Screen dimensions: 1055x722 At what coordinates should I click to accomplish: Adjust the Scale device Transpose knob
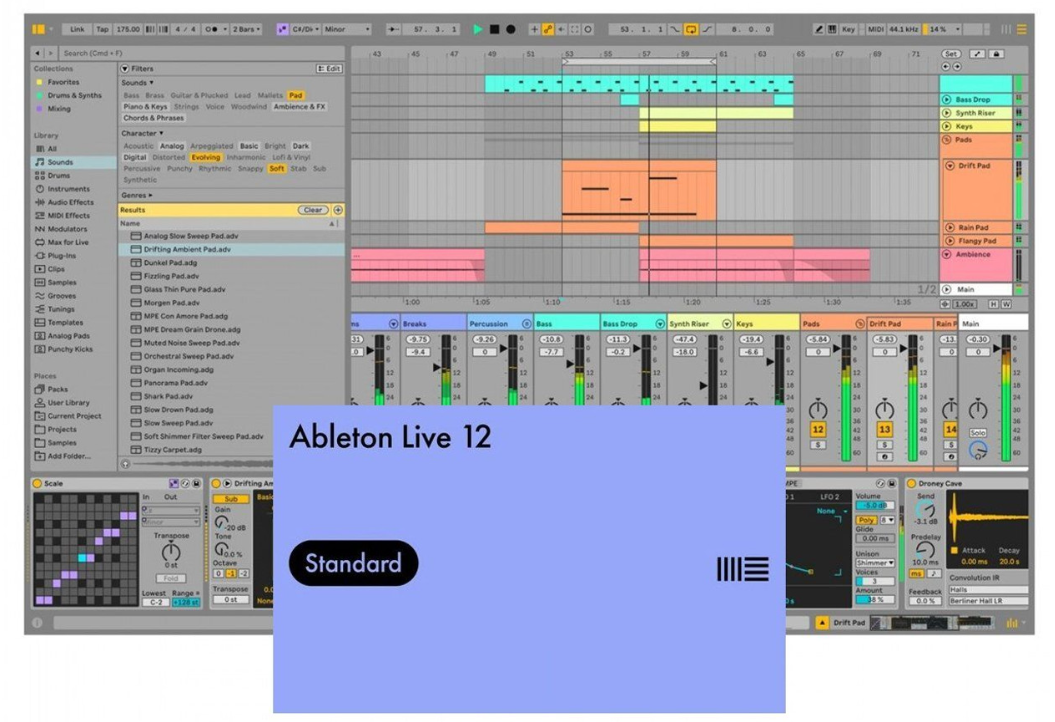[x=171, y=552]
